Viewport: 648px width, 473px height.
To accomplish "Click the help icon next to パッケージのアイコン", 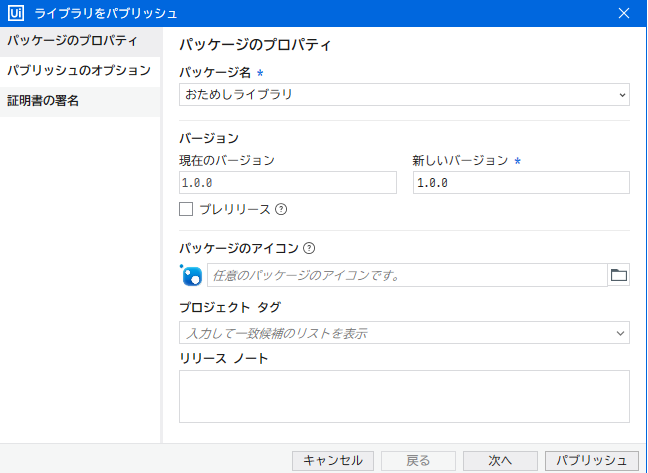I will 309,248.
